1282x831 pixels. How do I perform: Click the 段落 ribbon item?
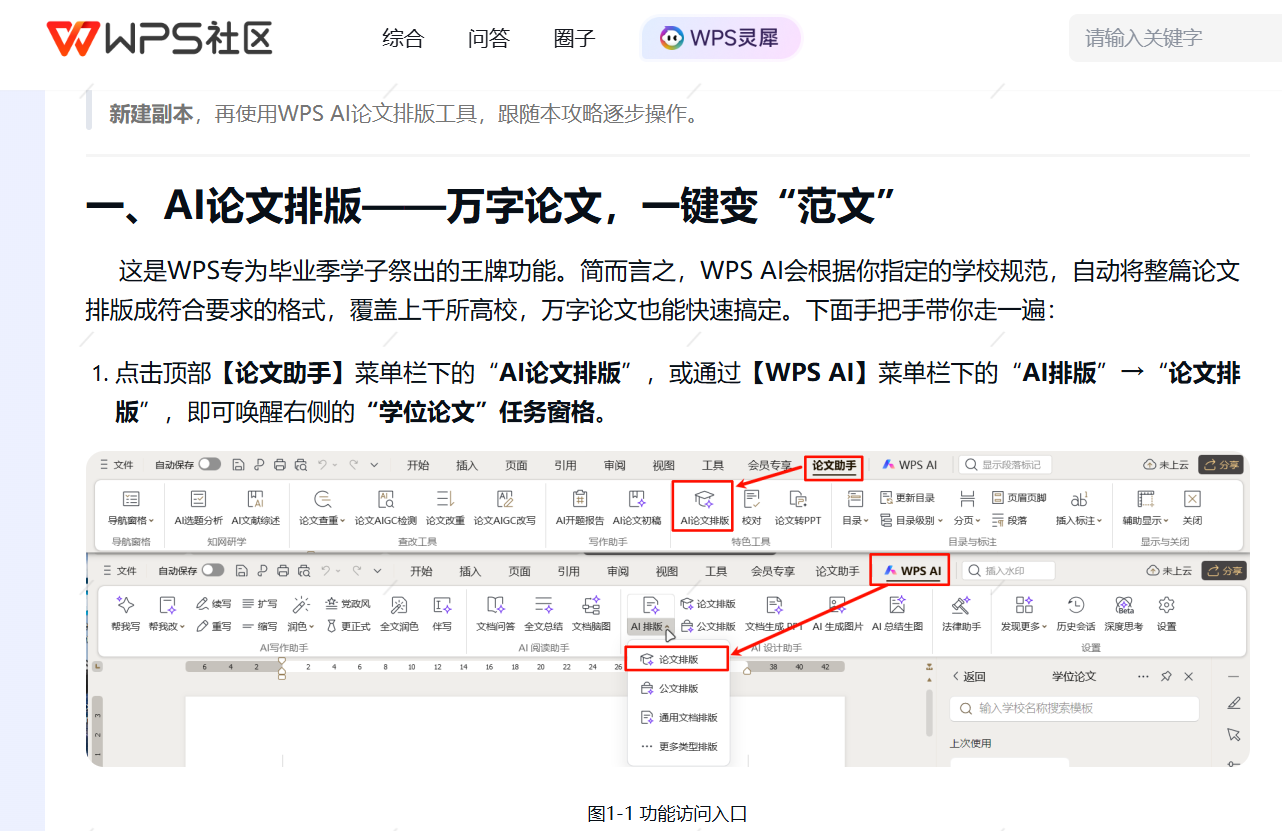click(1009, 520)
